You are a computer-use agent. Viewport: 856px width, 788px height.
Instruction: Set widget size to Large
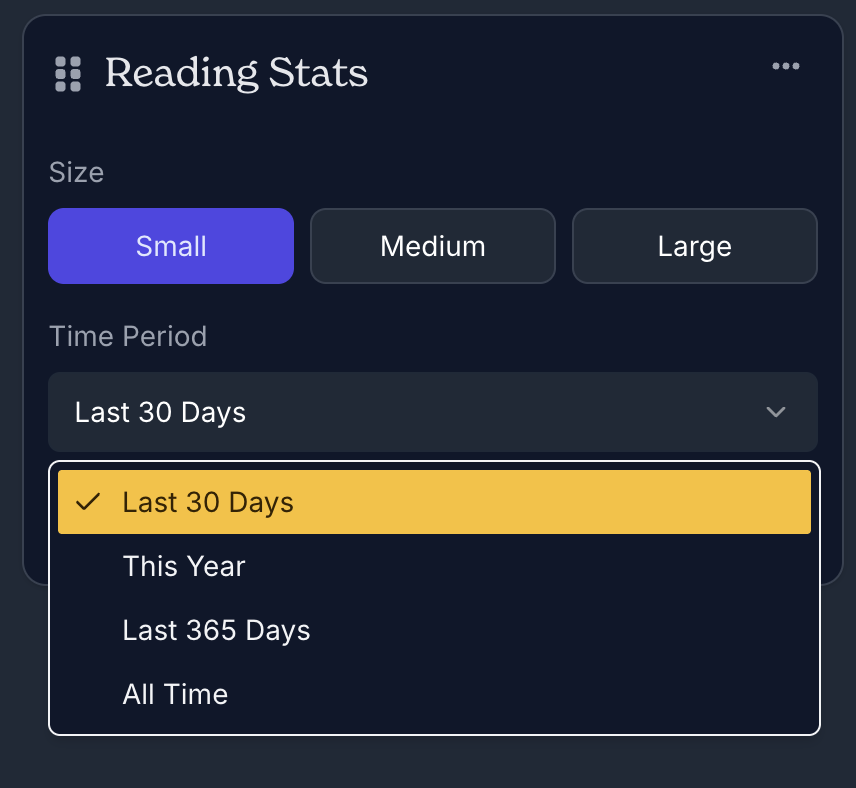tap(694, 246)
